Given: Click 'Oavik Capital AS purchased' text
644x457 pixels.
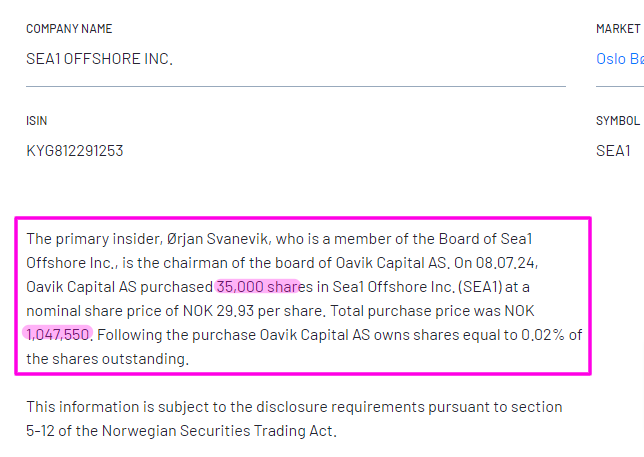Looking at the screenshot, I should point(120,287).
